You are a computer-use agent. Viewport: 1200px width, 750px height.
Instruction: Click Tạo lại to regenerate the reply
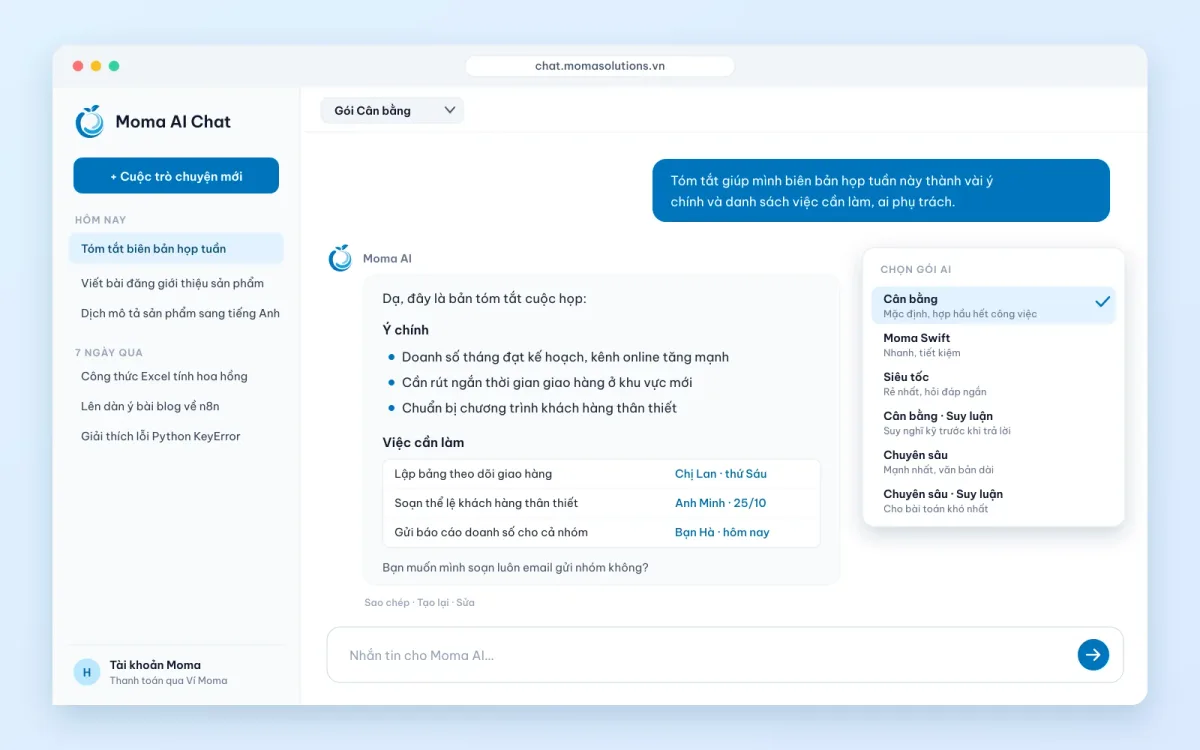click(433, 603)
